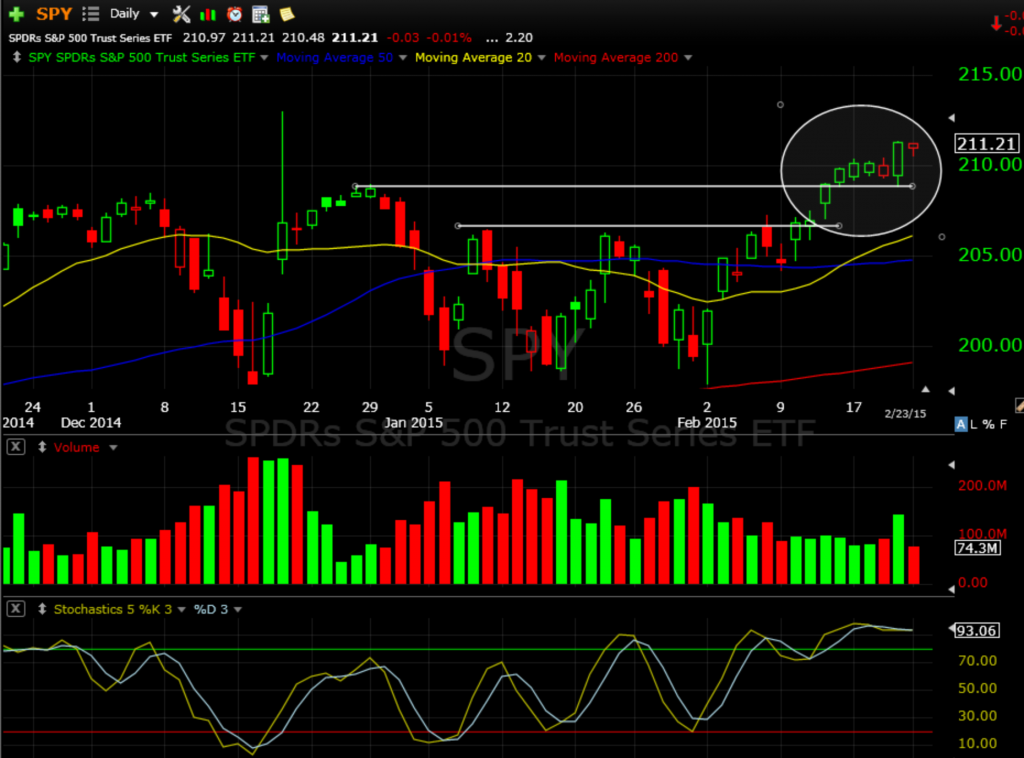This screenshot has height=758, width=1024.
Task: Click the %D 3 label
Action: (211, 609)
